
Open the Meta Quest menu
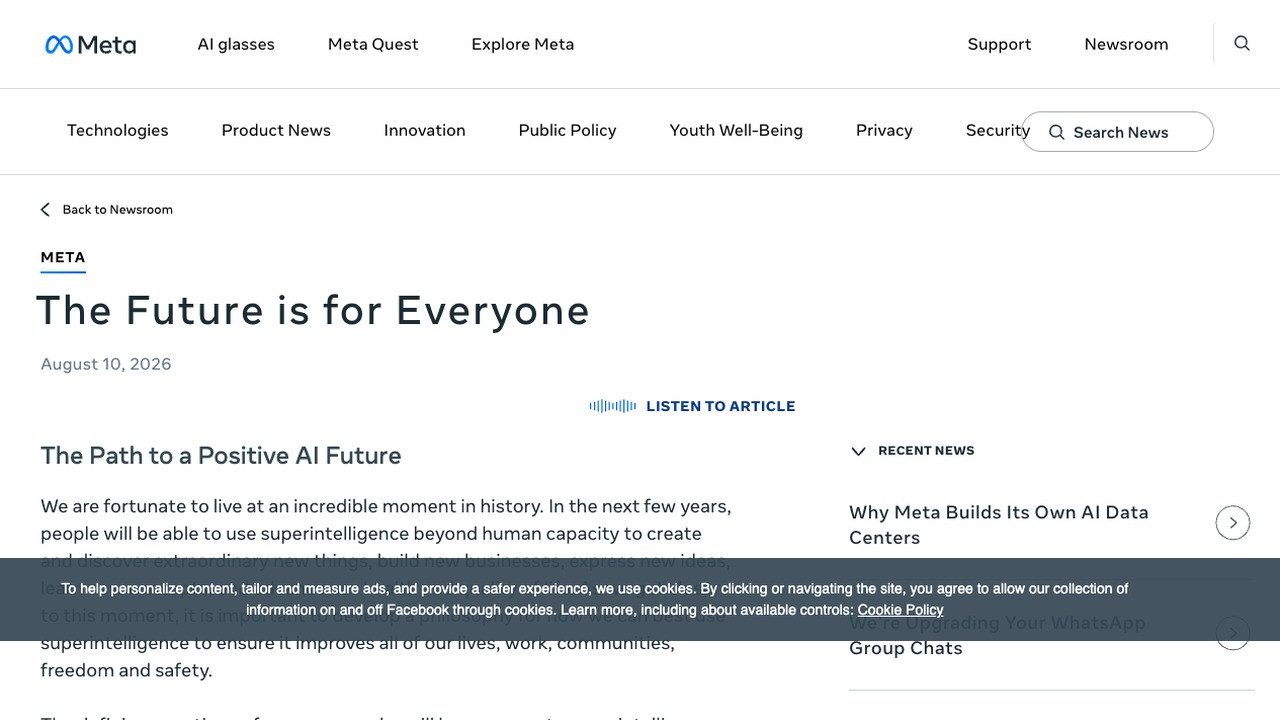[x=373, y=44]
